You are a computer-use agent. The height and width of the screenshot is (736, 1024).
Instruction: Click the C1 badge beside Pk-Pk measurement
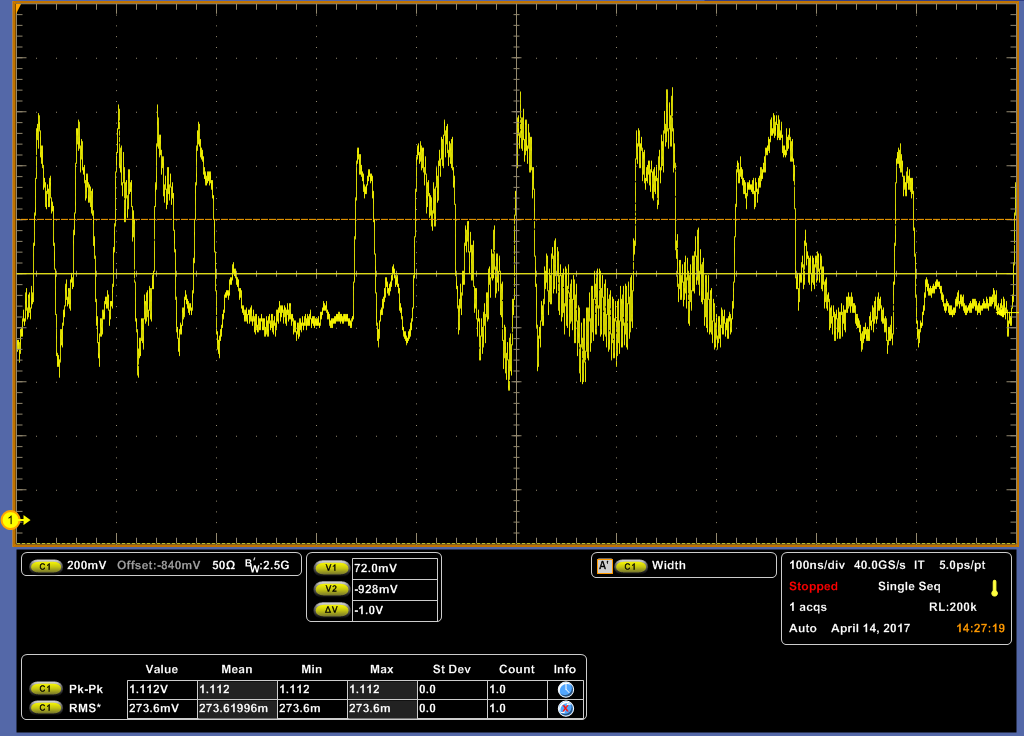click(45, 689)
